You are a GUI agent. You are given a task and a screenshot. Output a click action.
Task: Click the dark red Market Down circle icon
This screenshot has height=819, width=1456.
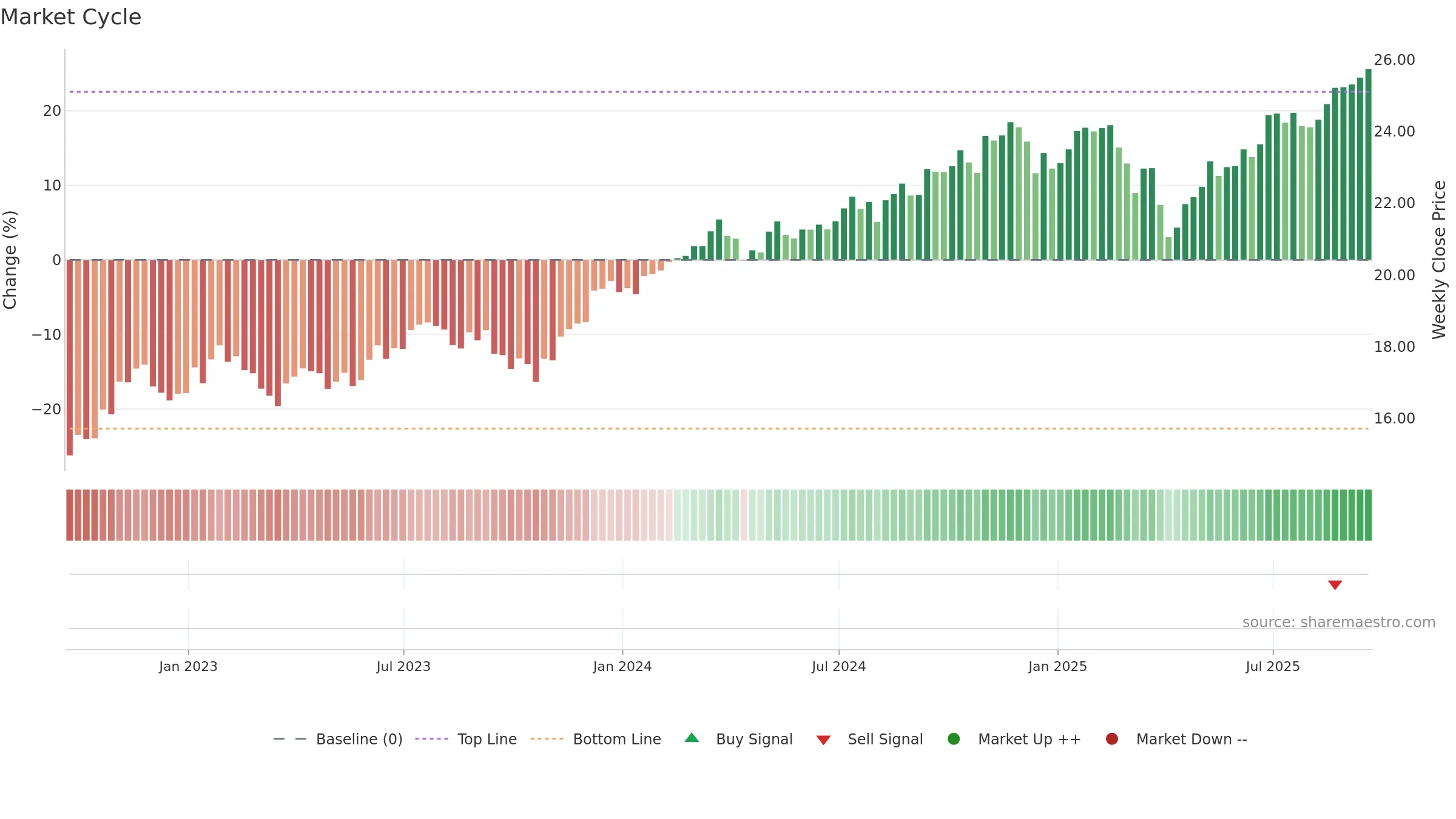point(1112,739)
